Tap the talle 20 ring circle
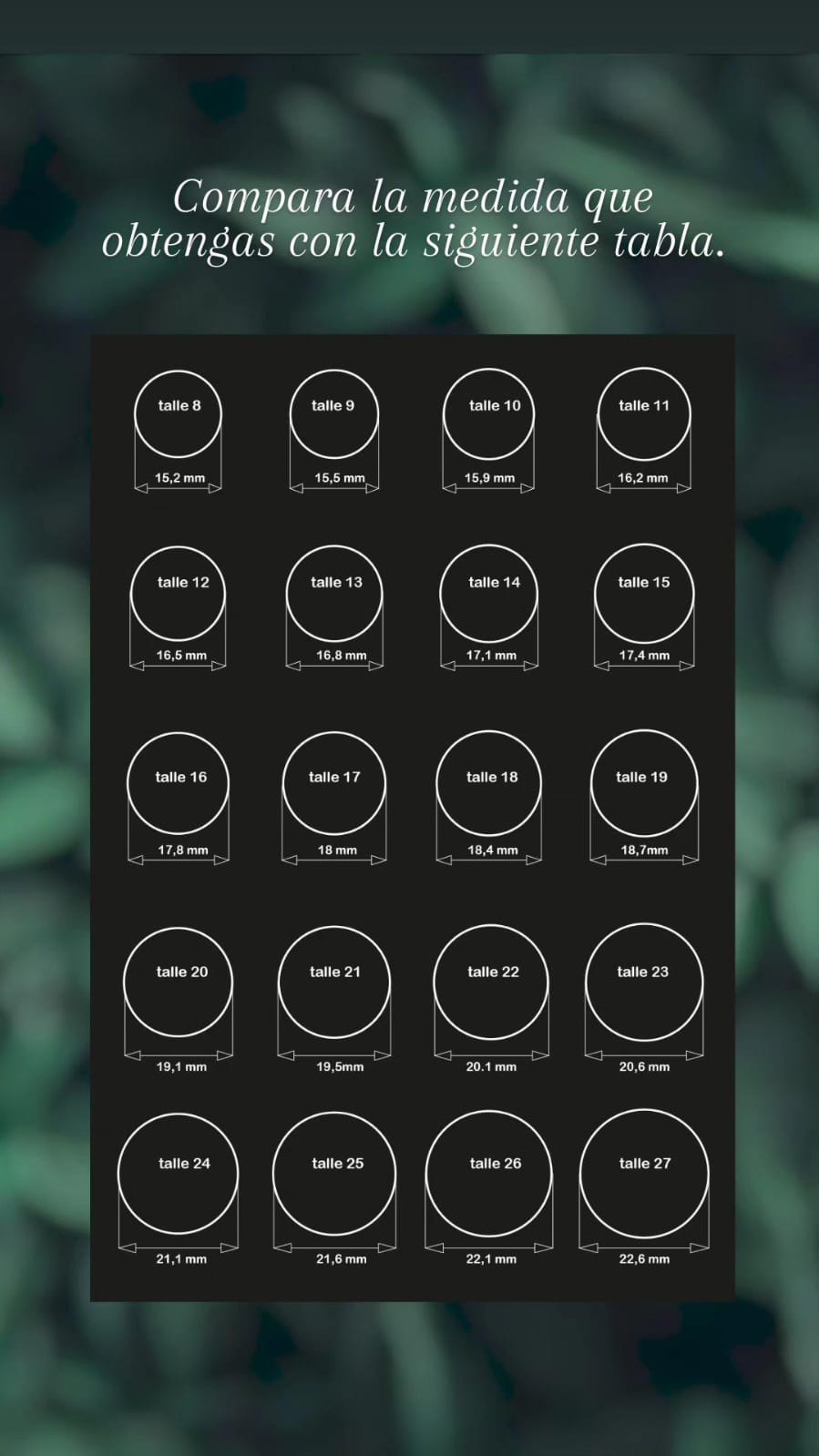Viewport: 819px width, 1456px height. pyautogui.click(x=178, y=983)
